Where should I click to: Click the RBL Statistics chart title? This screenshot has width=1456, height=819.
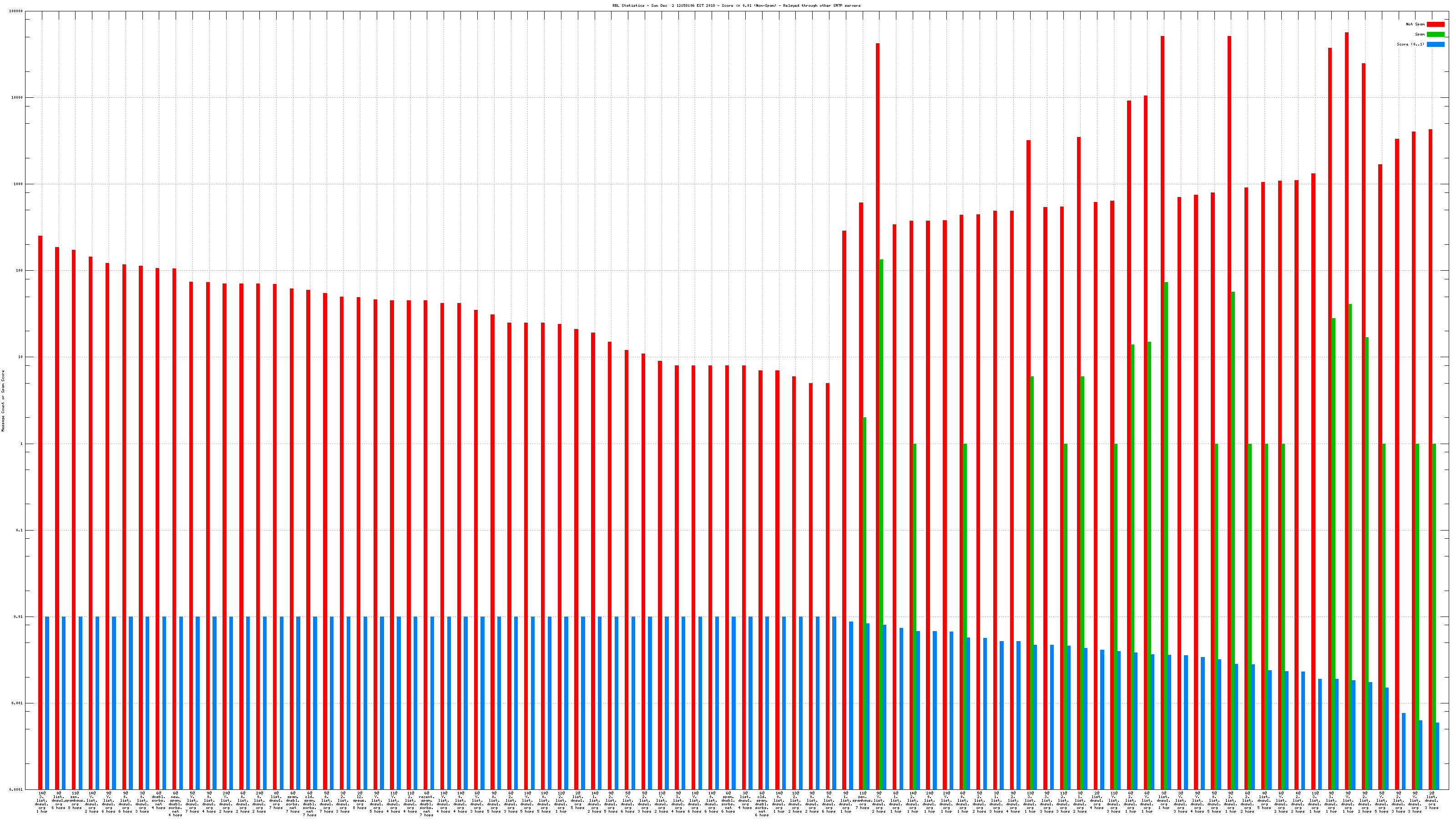736,5
